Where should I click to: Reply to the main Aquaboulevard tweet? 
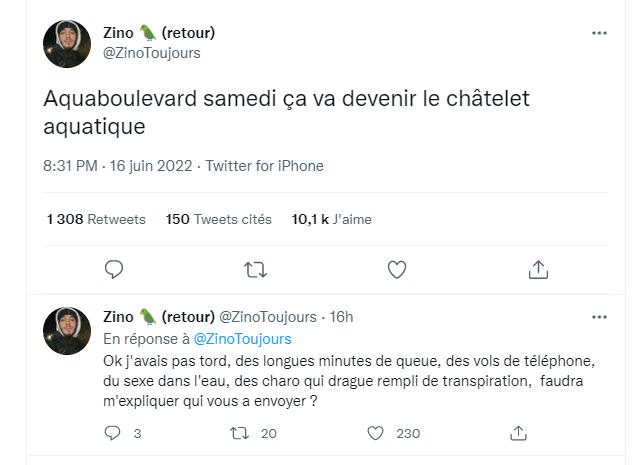click(x=114, y=269)
